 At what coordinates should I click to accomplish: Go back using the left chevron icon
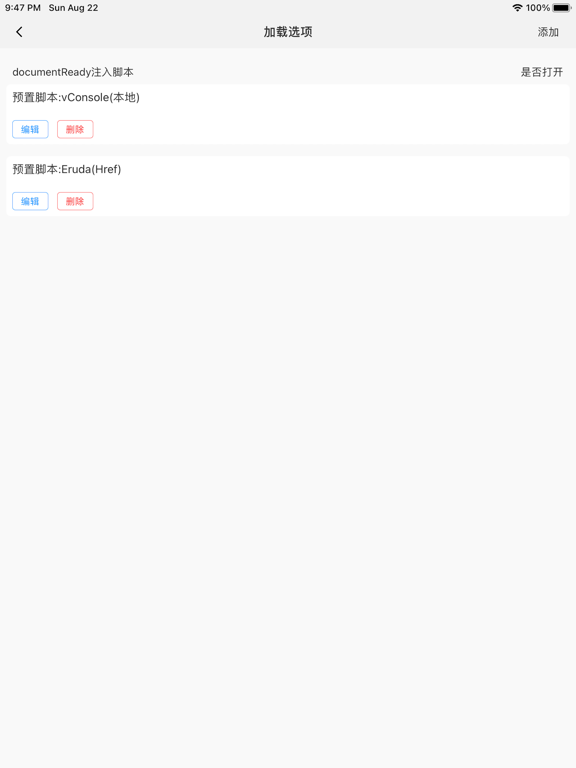(19, 32)
